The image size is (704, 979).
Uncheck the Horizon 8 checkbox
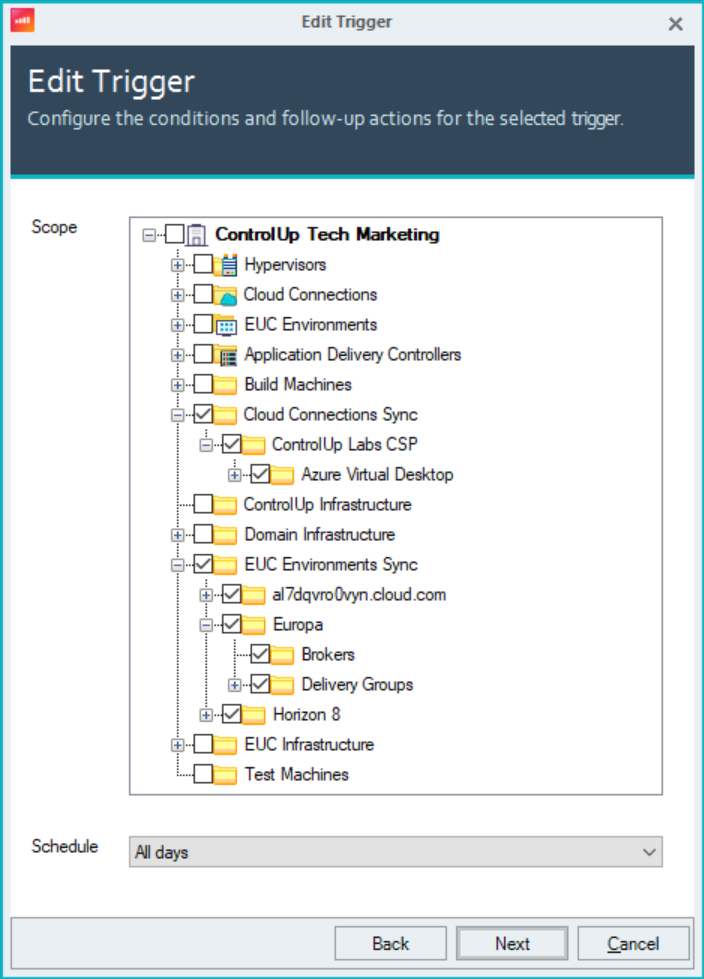[232, 714]
